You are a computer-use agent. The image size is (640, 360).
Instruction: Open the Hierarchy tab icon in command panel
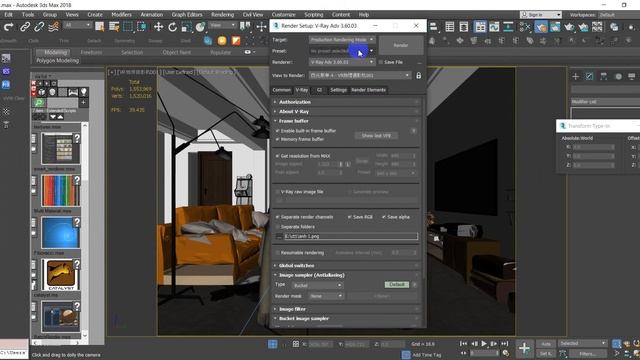[x=604, y=76]
